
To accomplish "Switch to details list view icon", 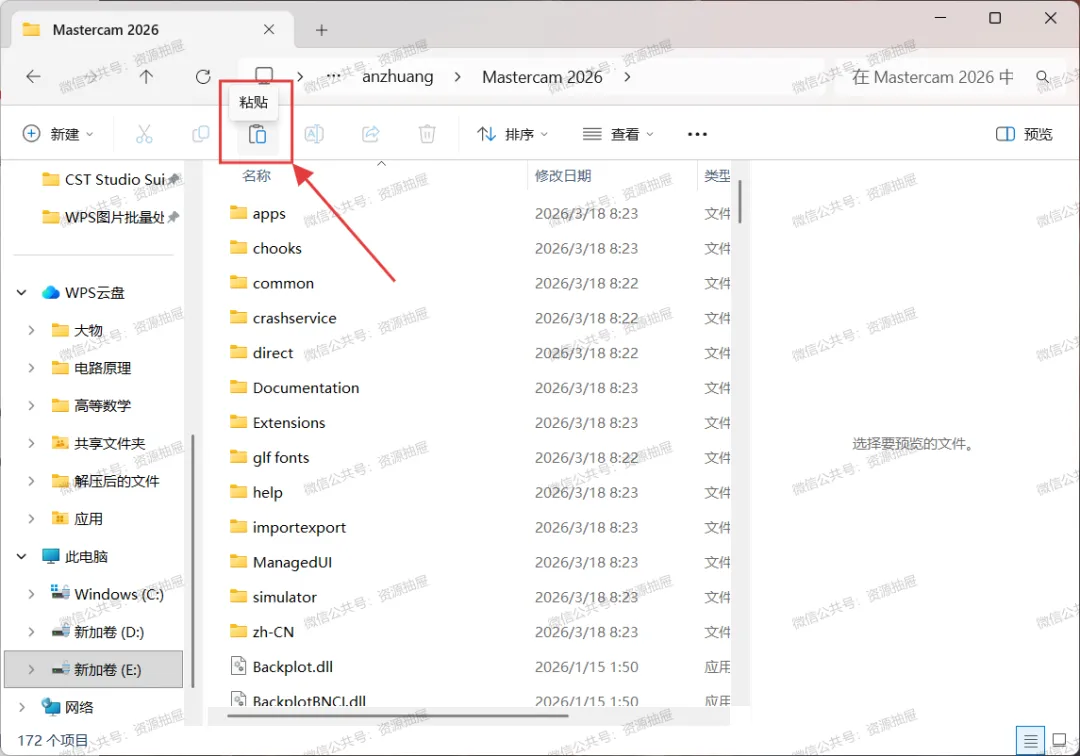I will [1030, 741].
